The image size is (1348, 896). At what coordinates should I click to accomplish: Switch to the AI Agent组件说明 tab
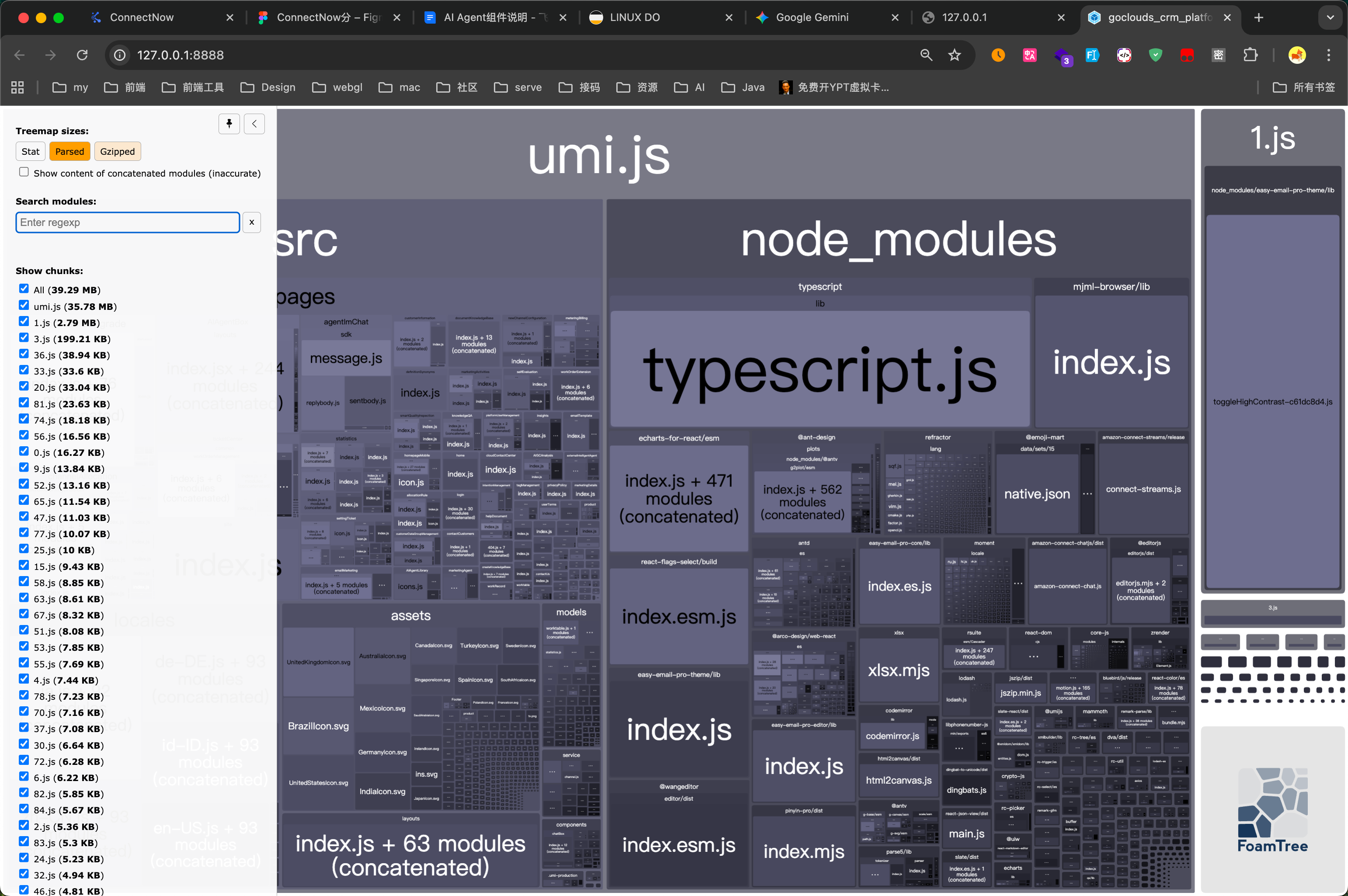[495, 18]
